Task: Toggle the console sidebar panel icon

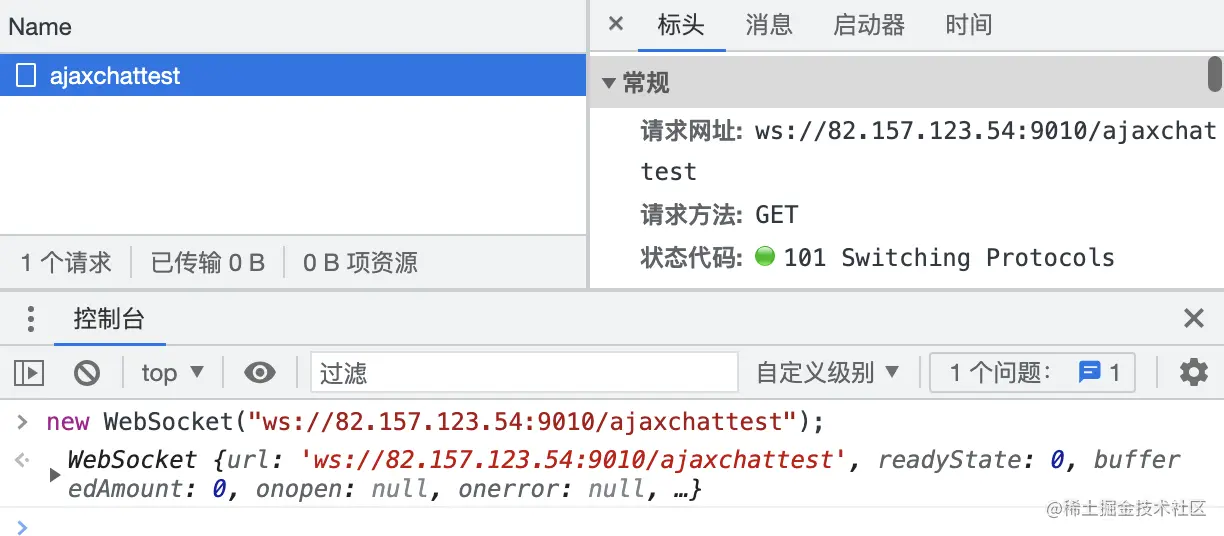Action: point(29,373)
